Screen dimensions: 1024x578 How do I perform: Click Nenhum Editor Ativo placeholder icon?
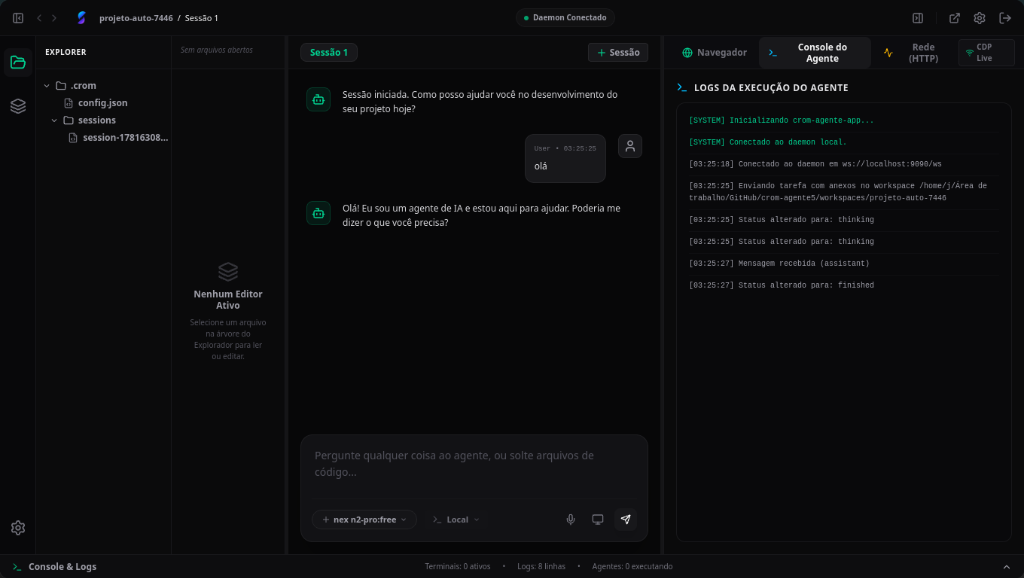(x=228, y=271)
